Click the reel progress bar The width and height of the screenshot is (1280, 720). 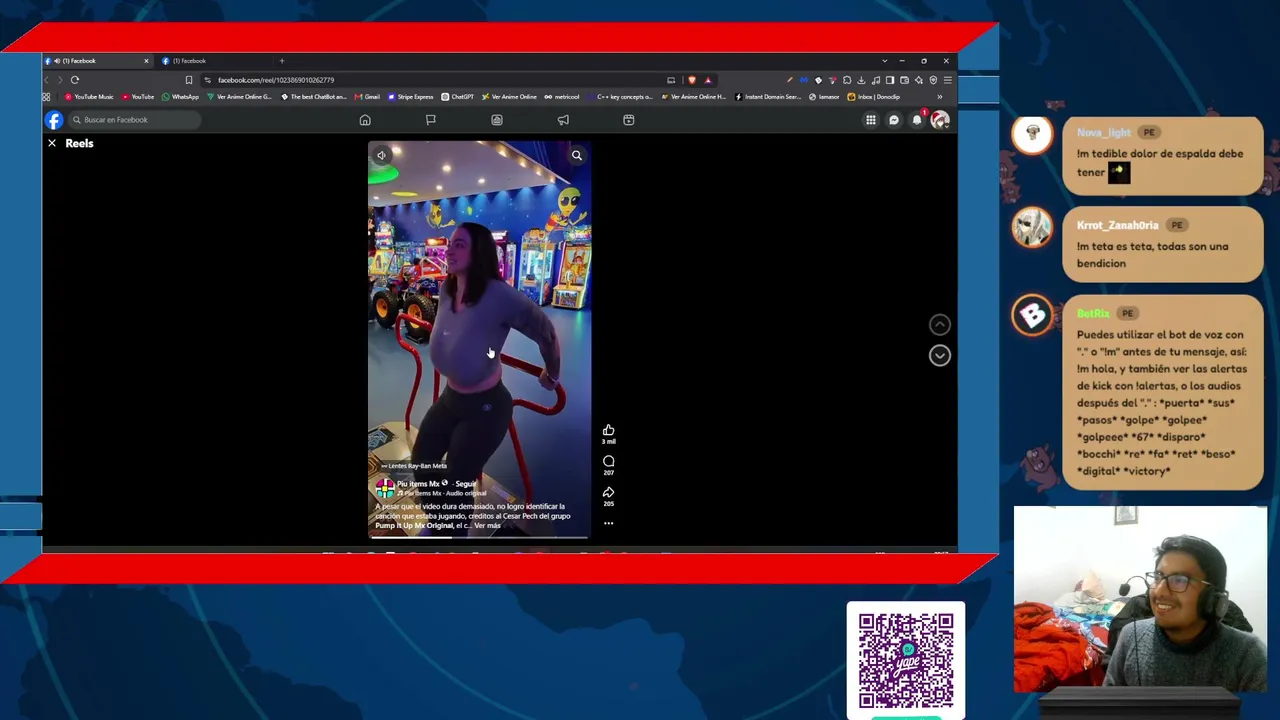coord(479,537)
